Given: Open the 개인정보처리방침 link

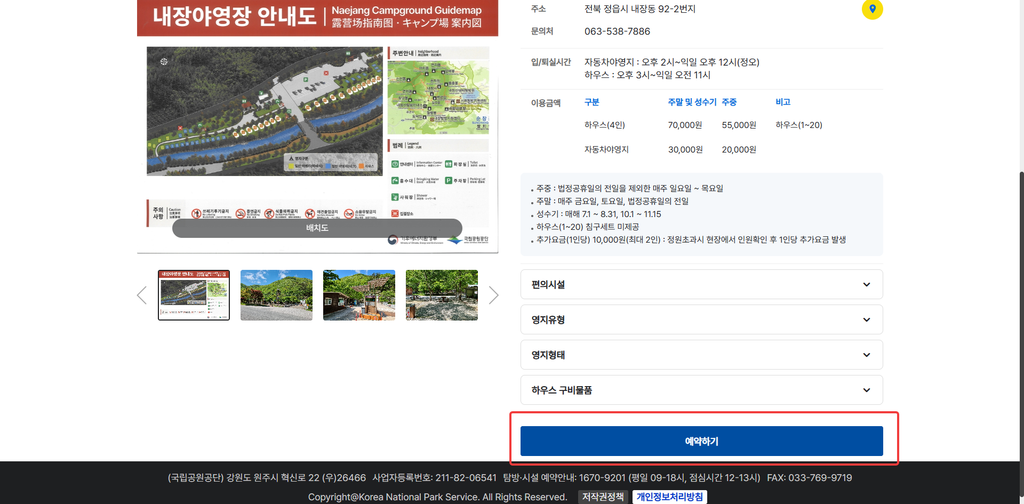Looking at the screenshot, I should coord(669,497).
